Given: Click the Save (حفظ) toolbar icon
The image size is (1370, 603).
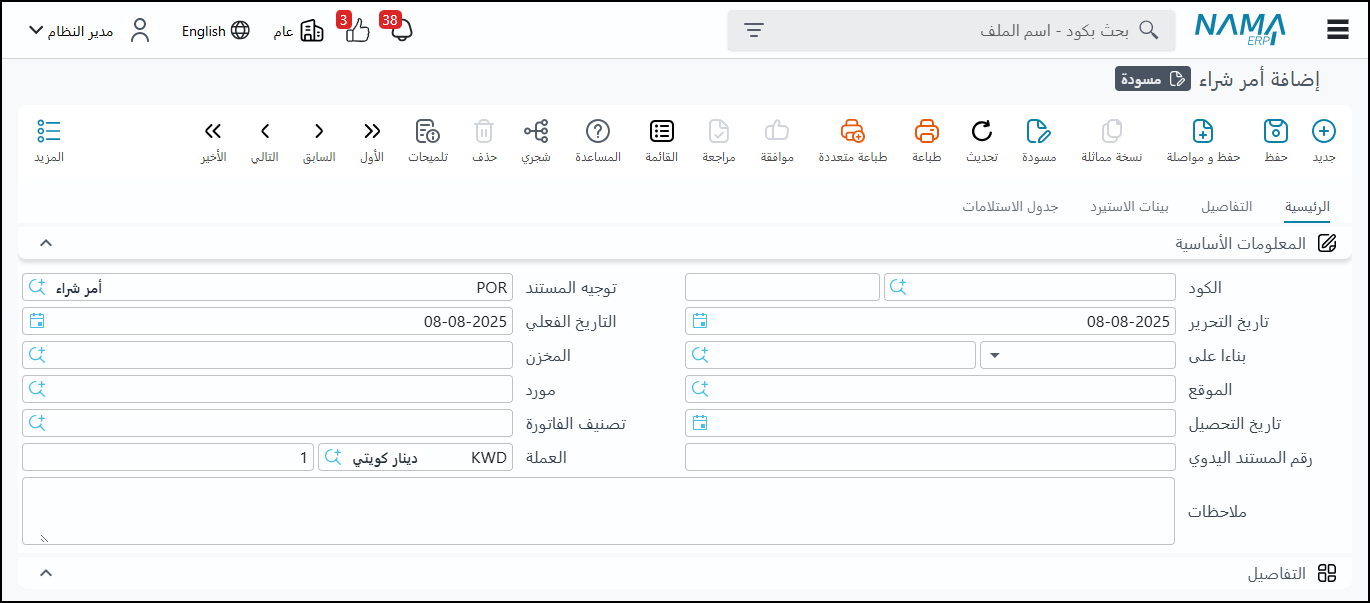Looking at the screenshot, I should click(x=1275, y=132).
